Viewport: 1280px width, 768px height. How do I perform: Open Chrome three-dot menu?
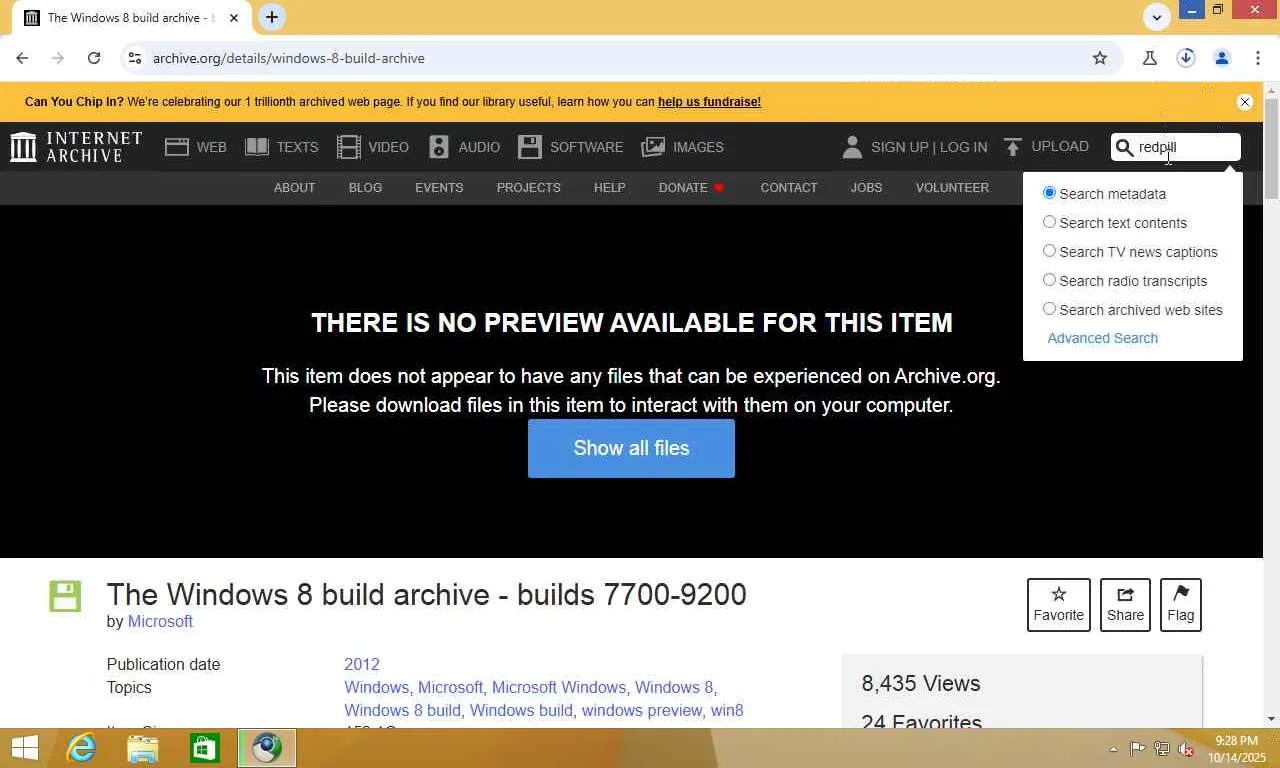pyautogui.click(x=1258, y=58)
